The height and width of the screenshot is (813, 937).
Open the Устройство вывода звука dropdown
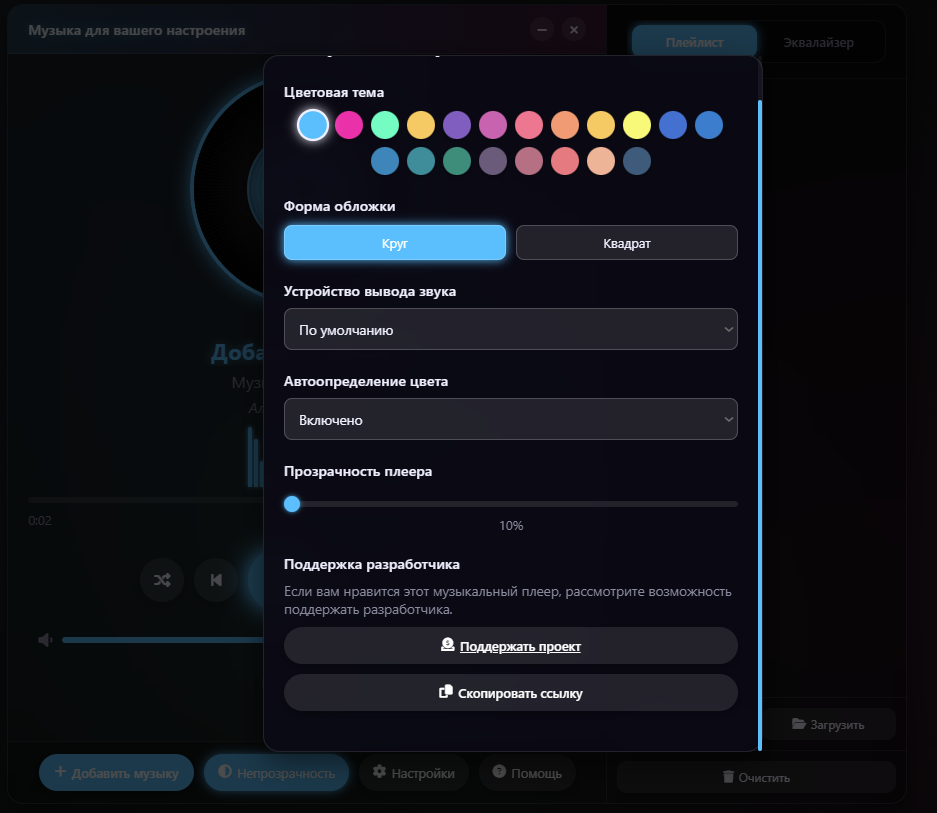click(x=510, y=330)
